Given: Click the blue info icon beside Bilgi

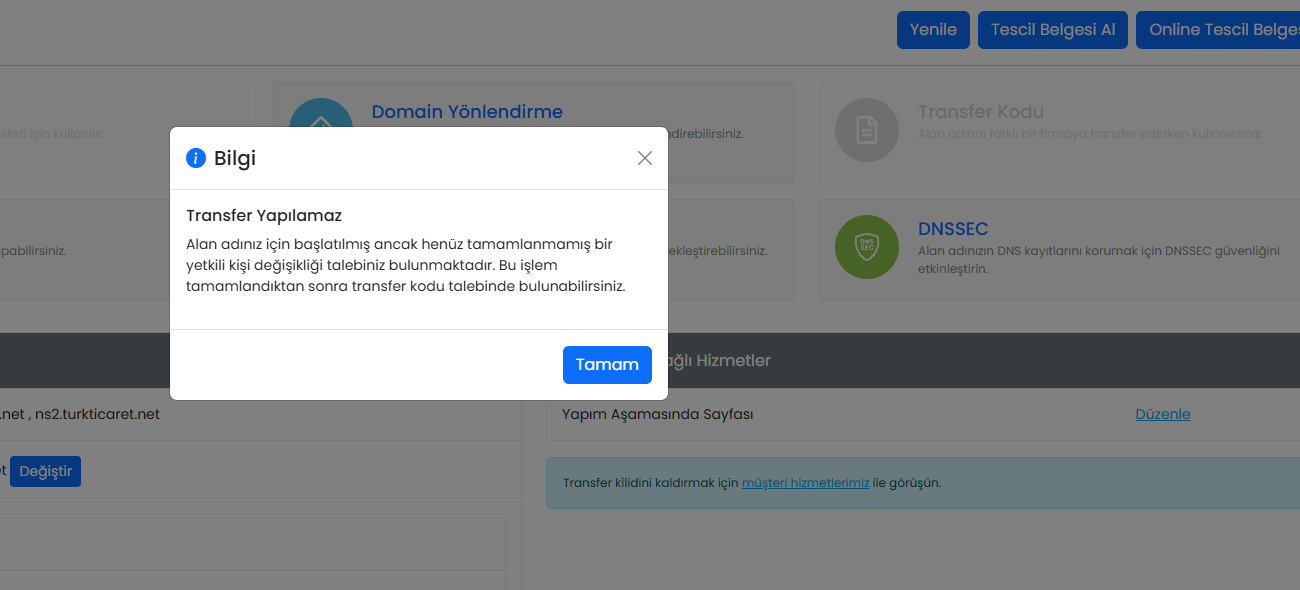Looking at the screenshot, I should click(x=196, y=158).
